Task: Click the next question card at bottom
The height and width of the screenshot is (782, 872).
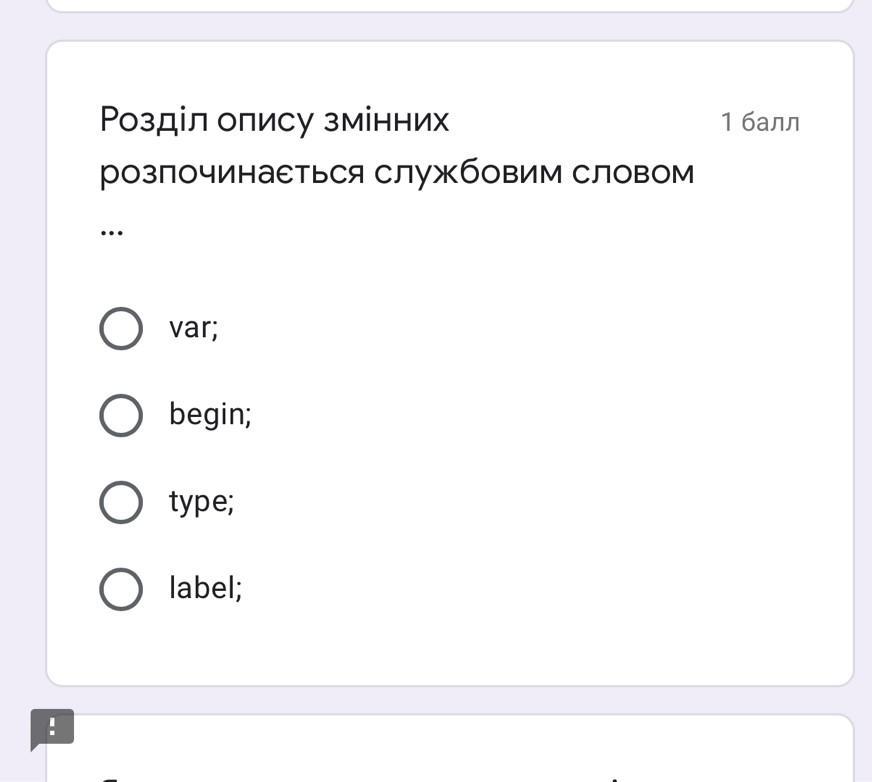Action: click(450, 749)
